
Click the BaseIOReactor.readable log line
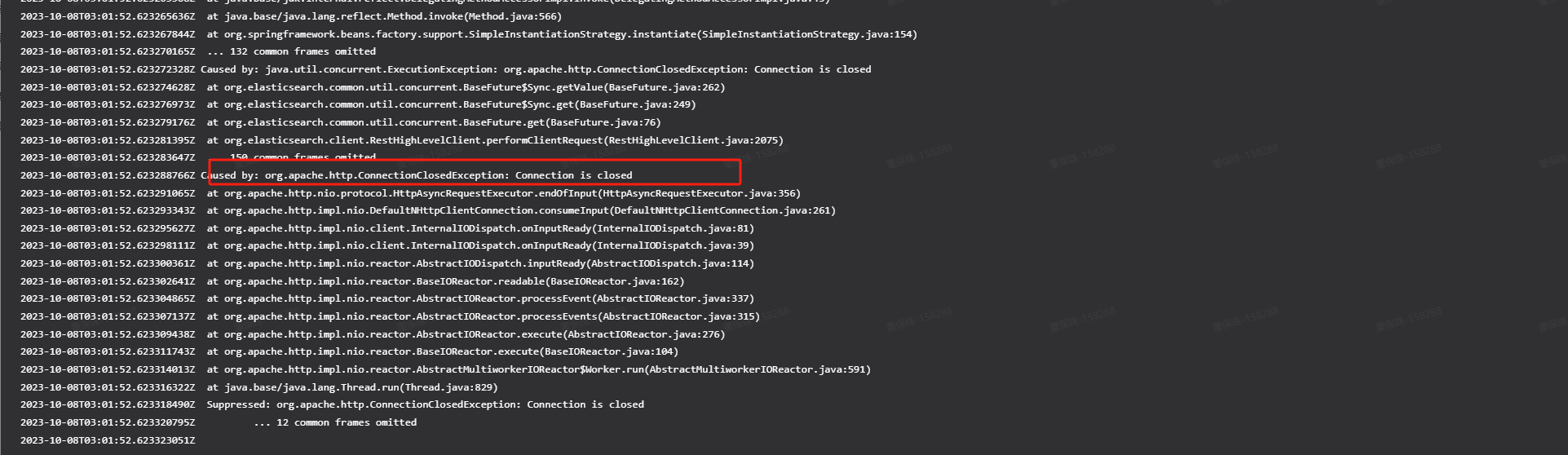click(x=352, y=281)
